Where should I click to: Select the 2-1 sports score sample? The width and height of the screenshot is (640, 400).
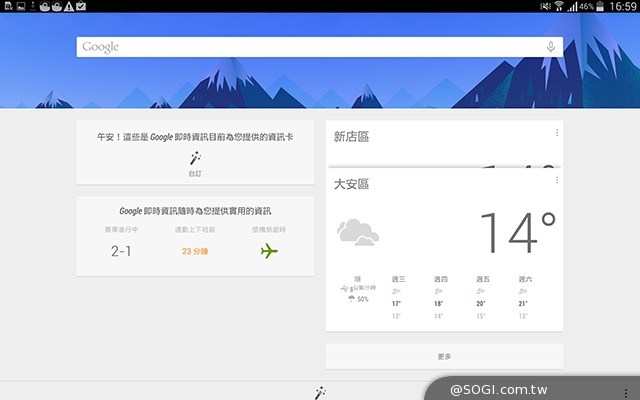click(x=121, y=251)
